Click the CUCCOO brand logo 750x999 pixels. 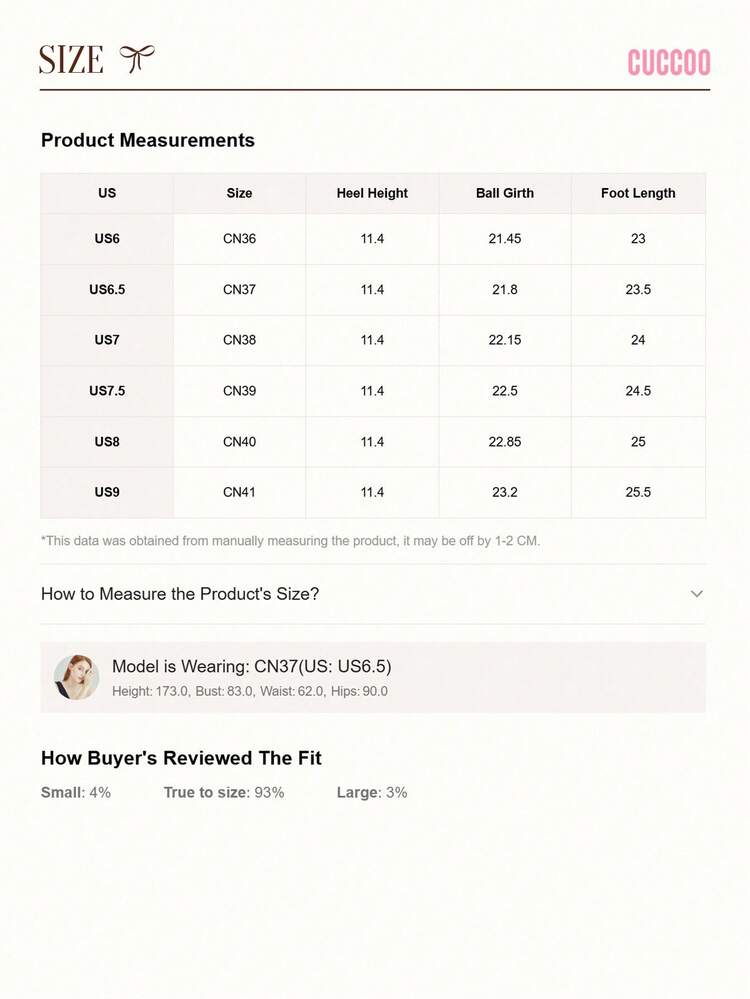tap(669, 63)
